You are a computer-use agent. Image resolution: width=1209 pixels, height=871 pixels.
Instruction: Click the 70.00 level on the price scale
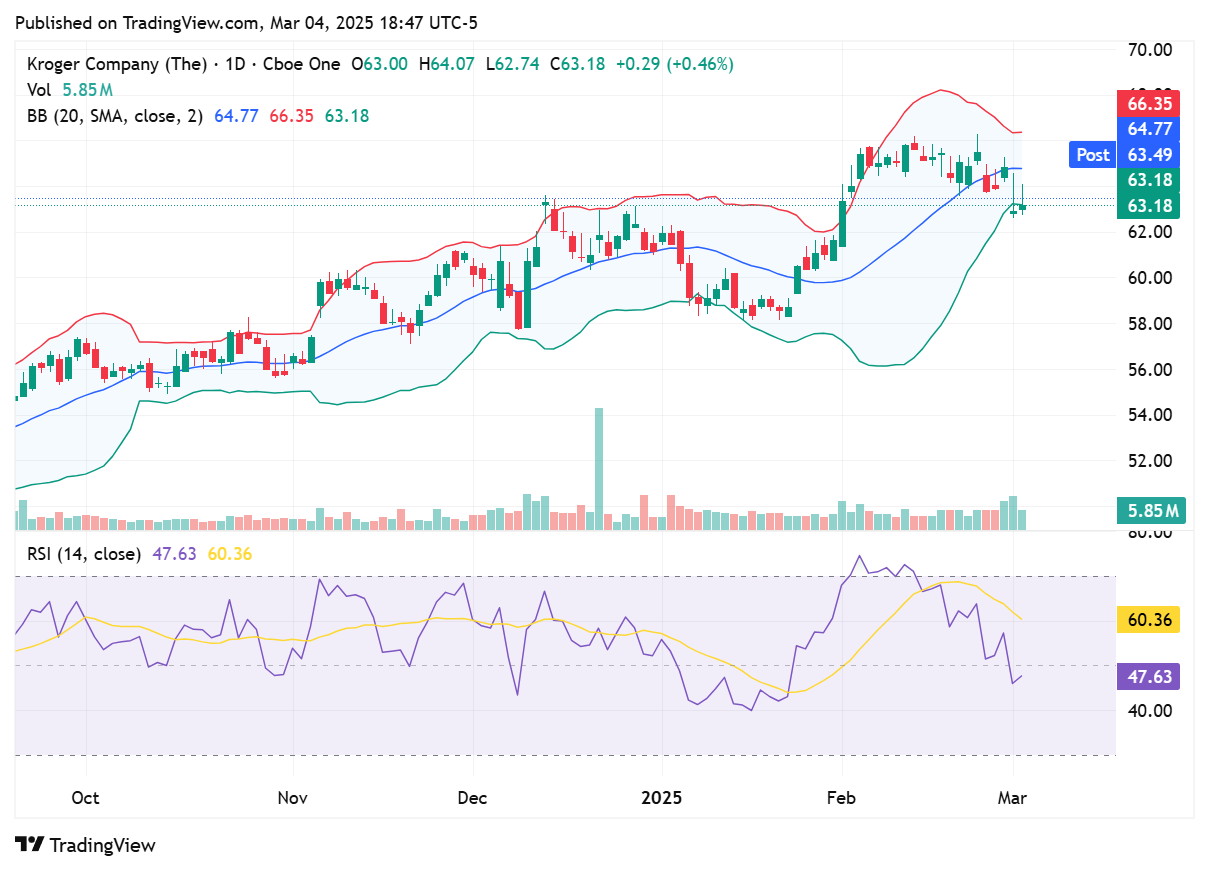pos(1151,48)
